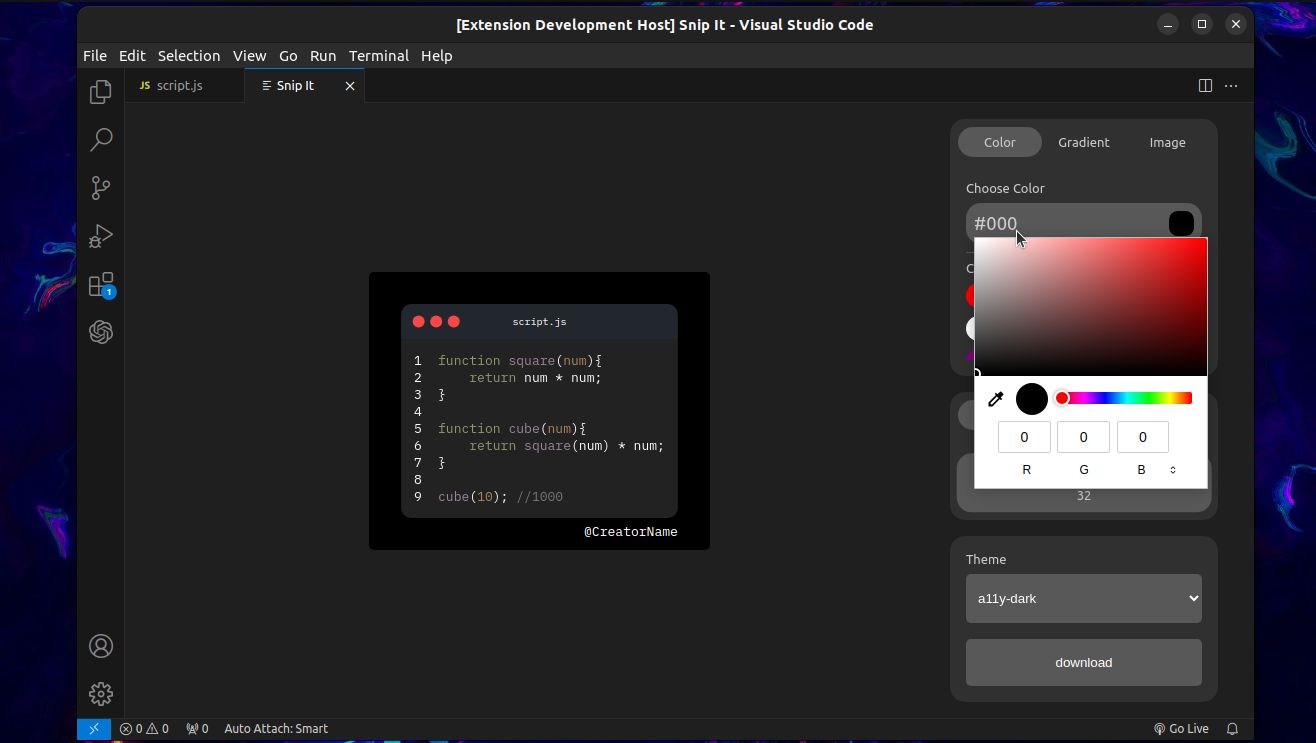Open the notifications bell

tap(1233, 729)
